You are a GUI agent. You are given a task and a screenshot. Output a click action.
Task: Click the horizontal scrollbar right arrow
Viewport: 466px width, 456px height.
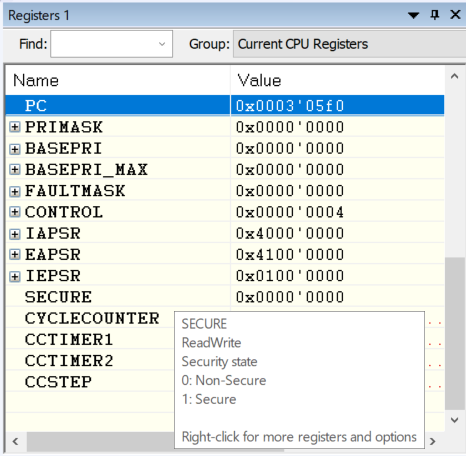[433, 441]
